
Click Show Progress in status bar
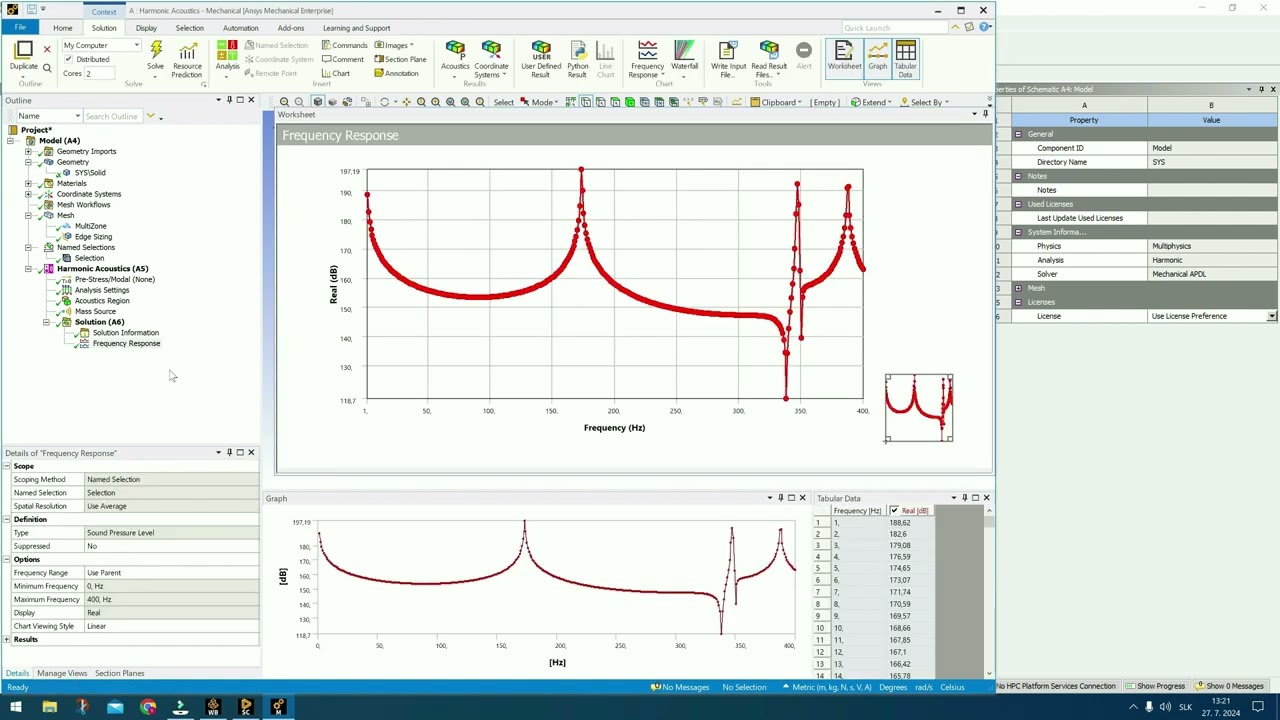coord(1155,686)
